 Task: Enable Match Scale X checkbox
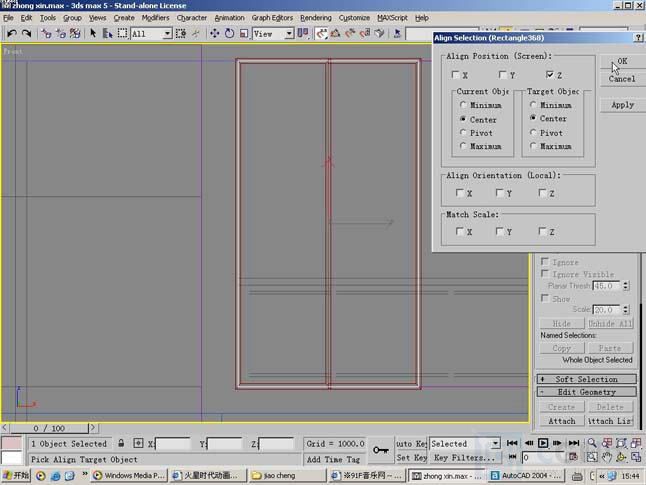(460, 232)
